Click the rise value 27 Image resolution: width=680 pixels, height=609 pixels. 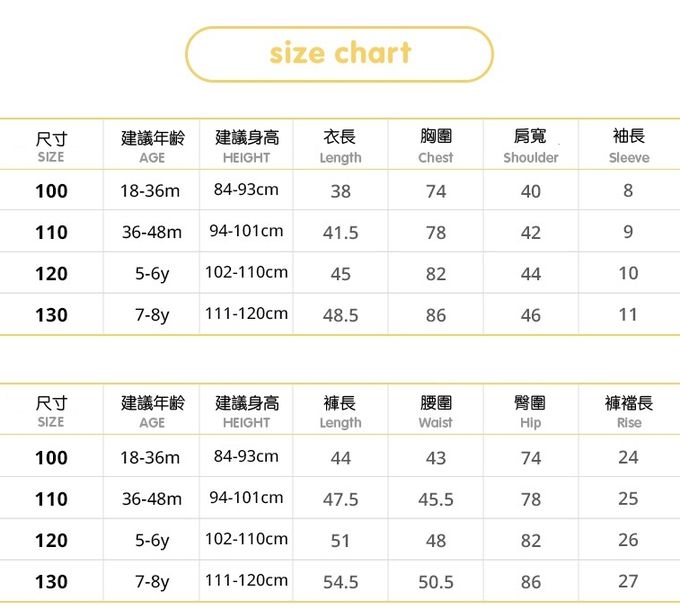click(628, 581)
